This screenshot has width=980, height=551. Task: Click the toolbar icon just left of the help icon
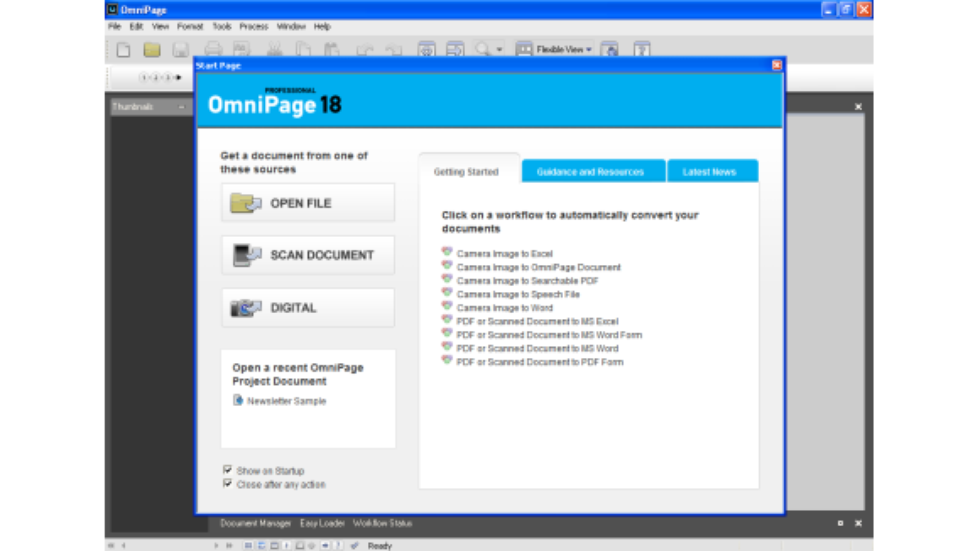pos(610,49)
